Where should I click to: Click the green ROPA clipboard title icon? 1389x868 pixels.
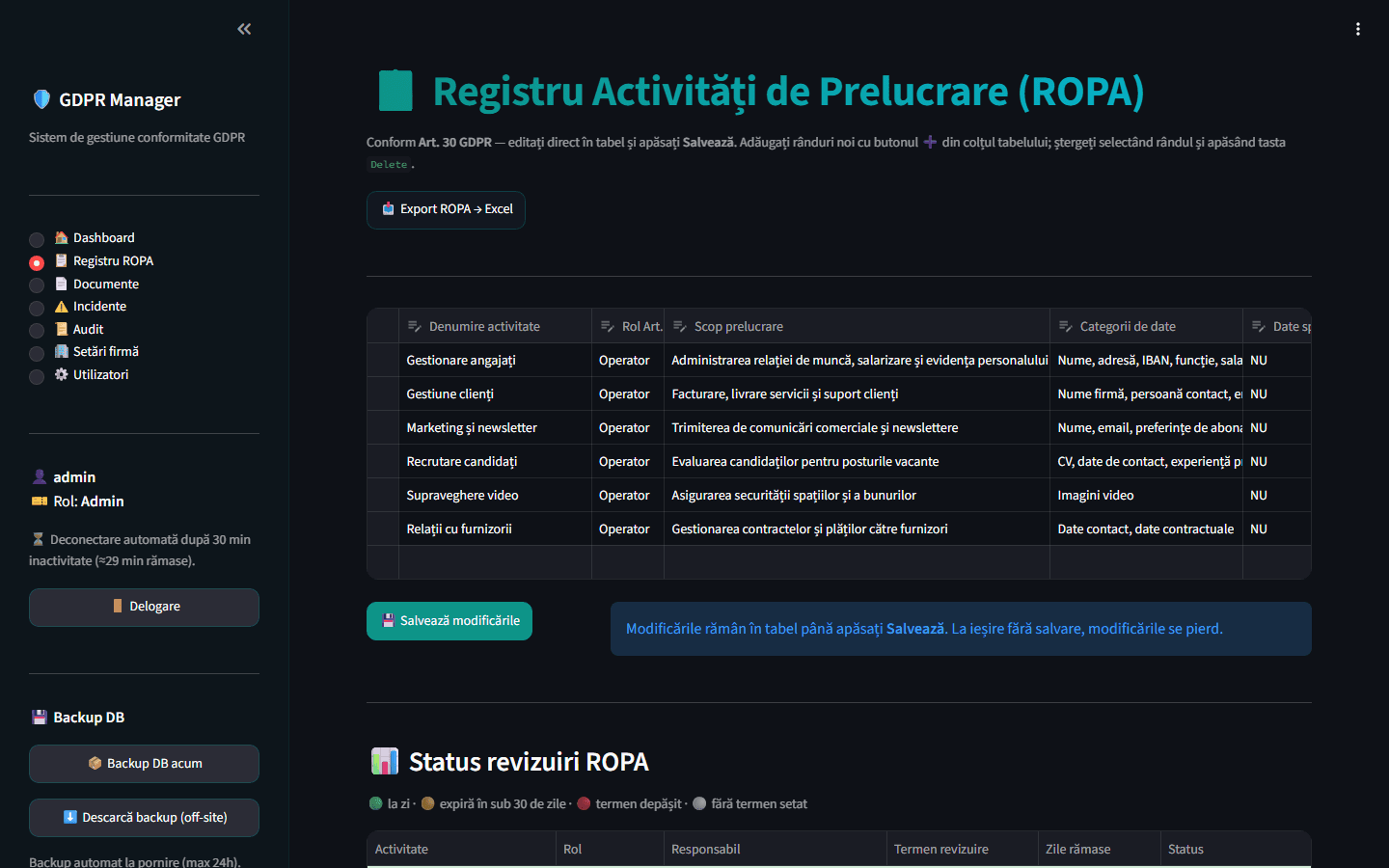click(x=395, y=91)
